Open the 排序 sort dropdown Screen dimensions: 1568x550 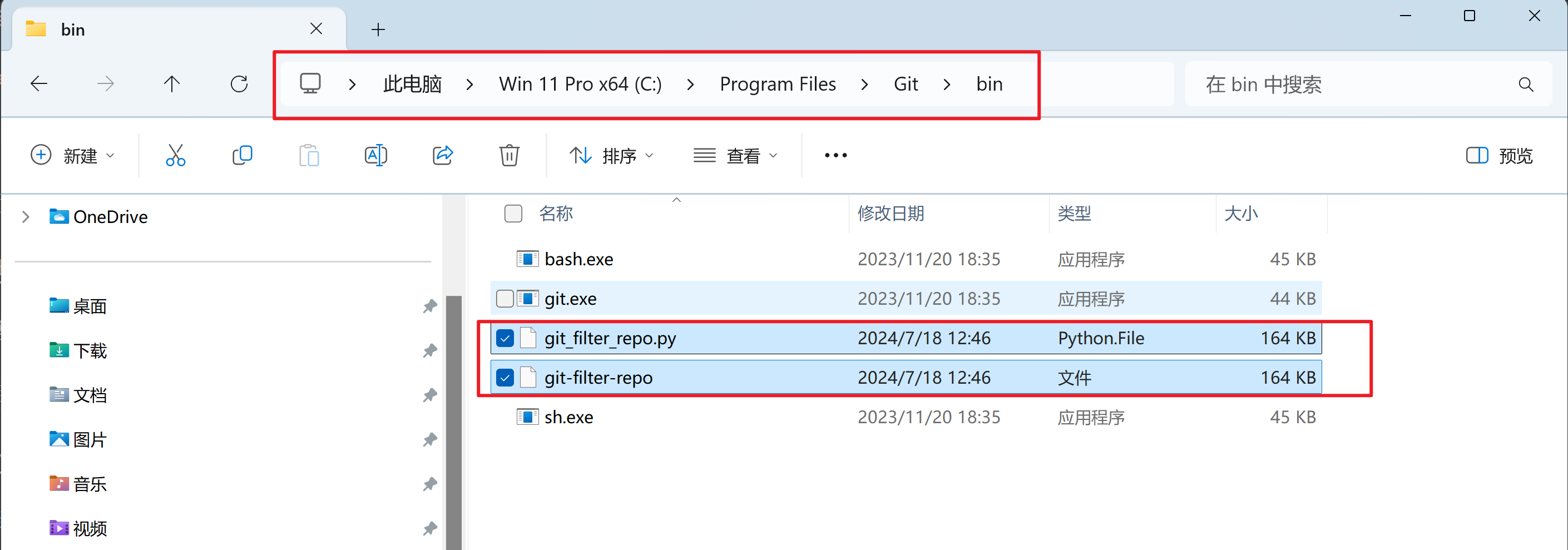612,156
